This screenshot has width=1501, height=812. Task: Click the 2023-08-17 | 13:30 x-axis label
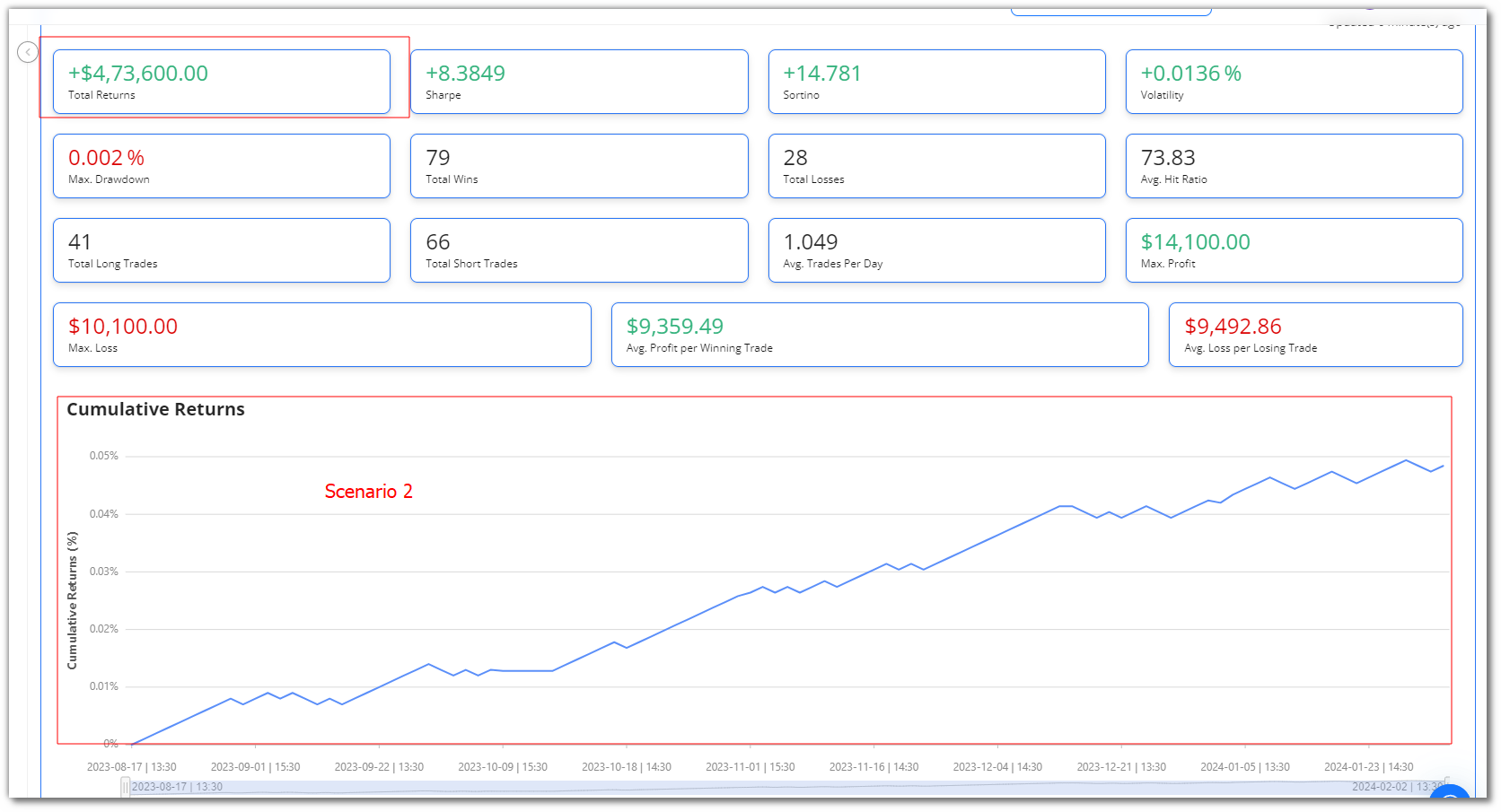[x=131, y=767]
